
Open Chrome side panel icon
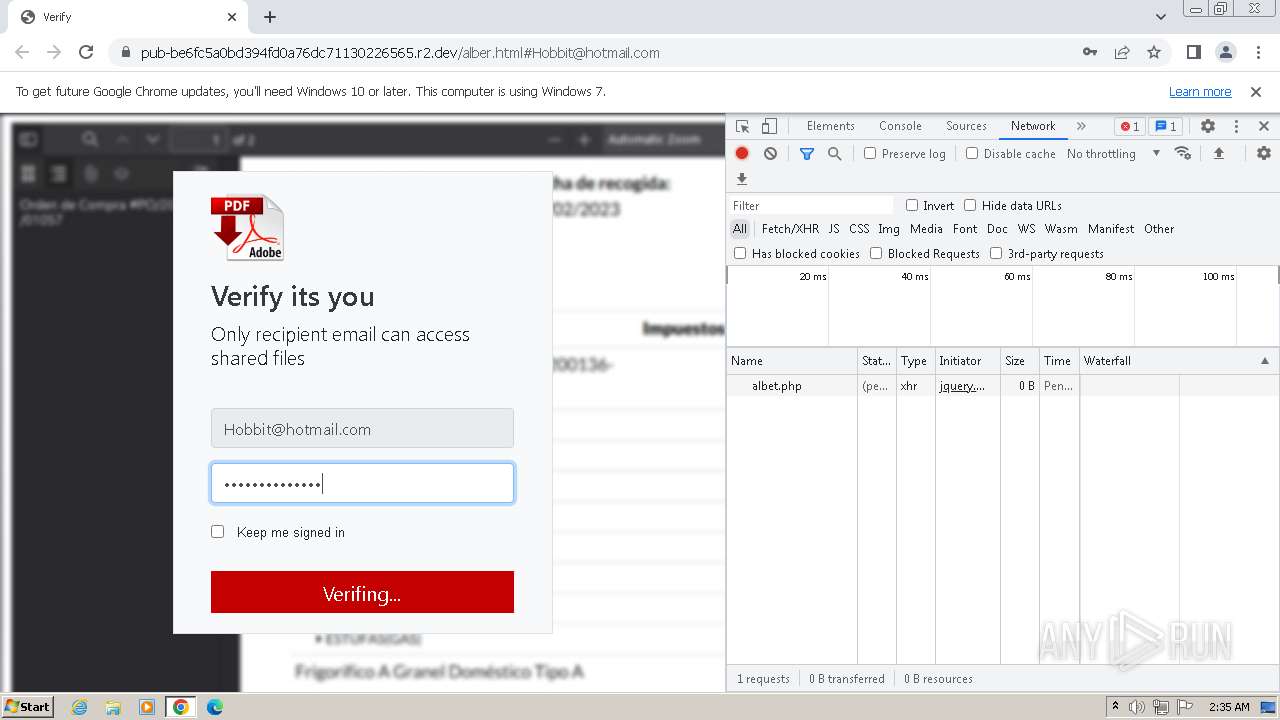(x=1193, y=52)
